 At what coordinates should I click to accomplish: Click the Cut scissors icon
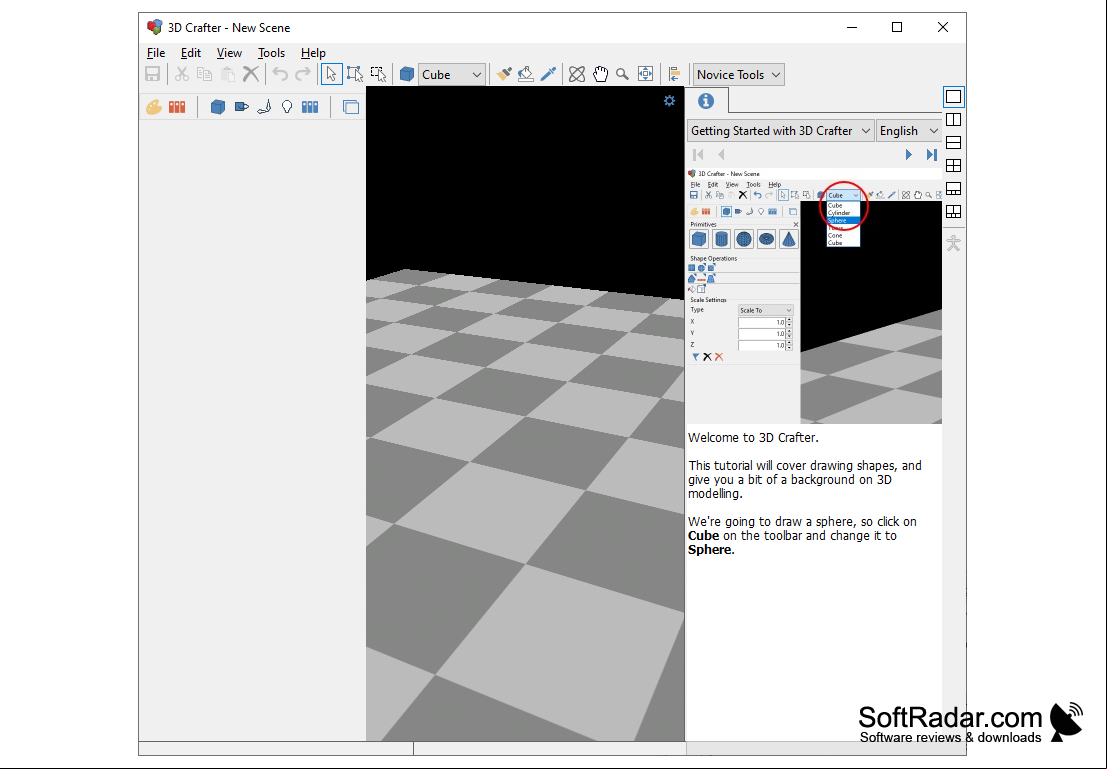tap(181, 74)
